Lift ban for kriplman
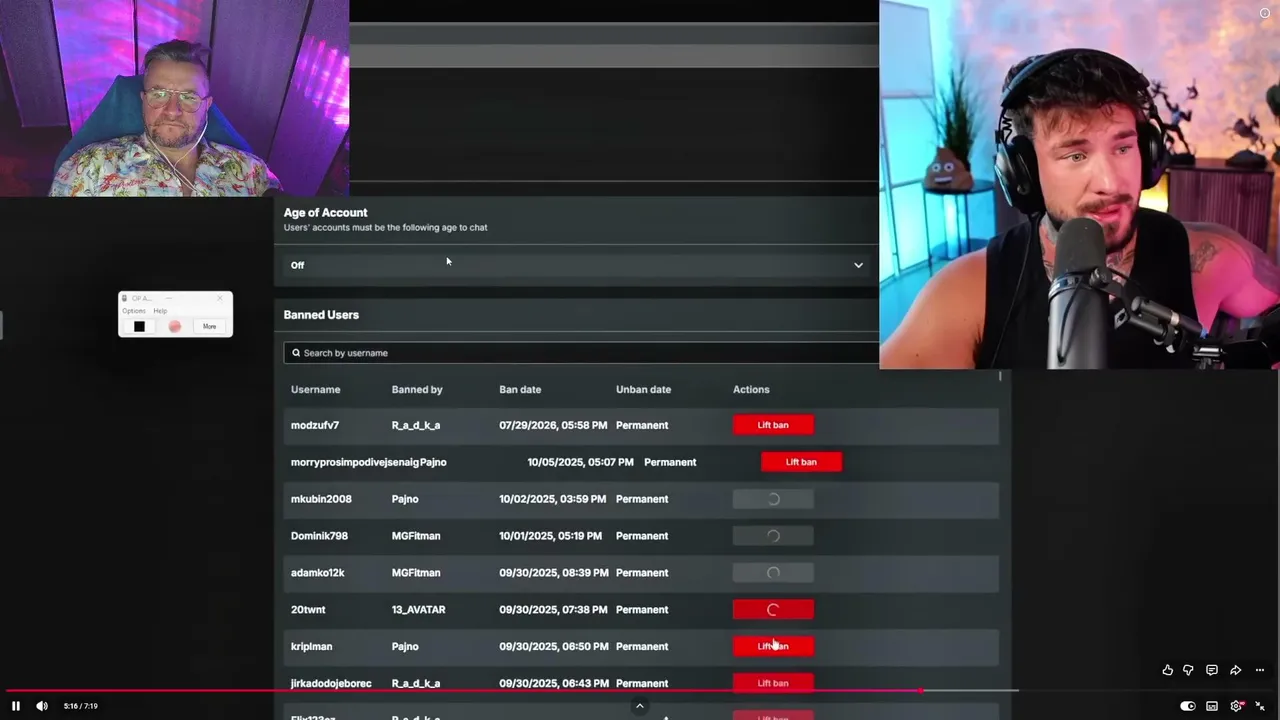This screenshot has width=1280, height=720. tap(773, 646)
